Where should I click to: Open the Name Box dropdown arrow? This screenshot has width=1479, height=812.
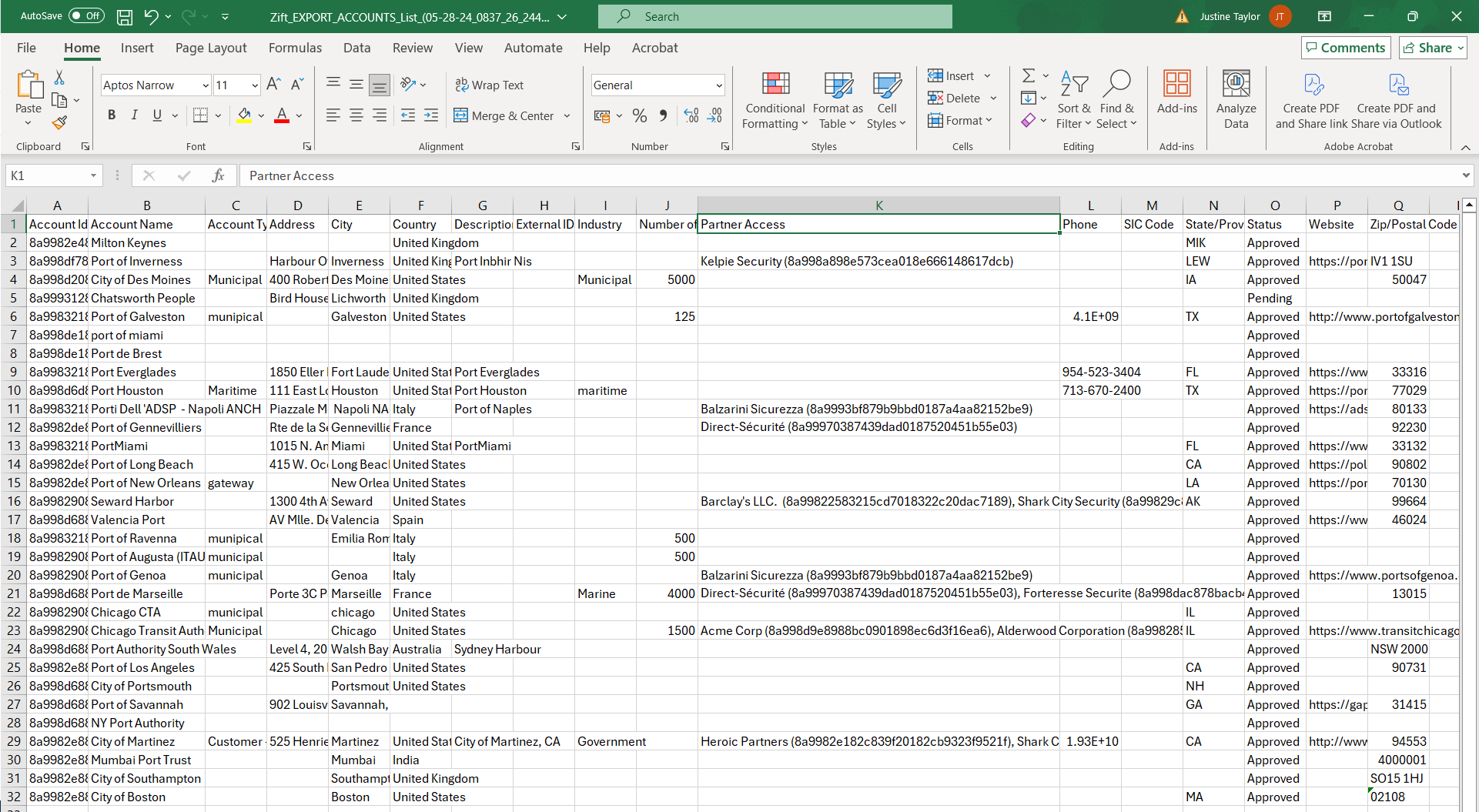(93, 175)
